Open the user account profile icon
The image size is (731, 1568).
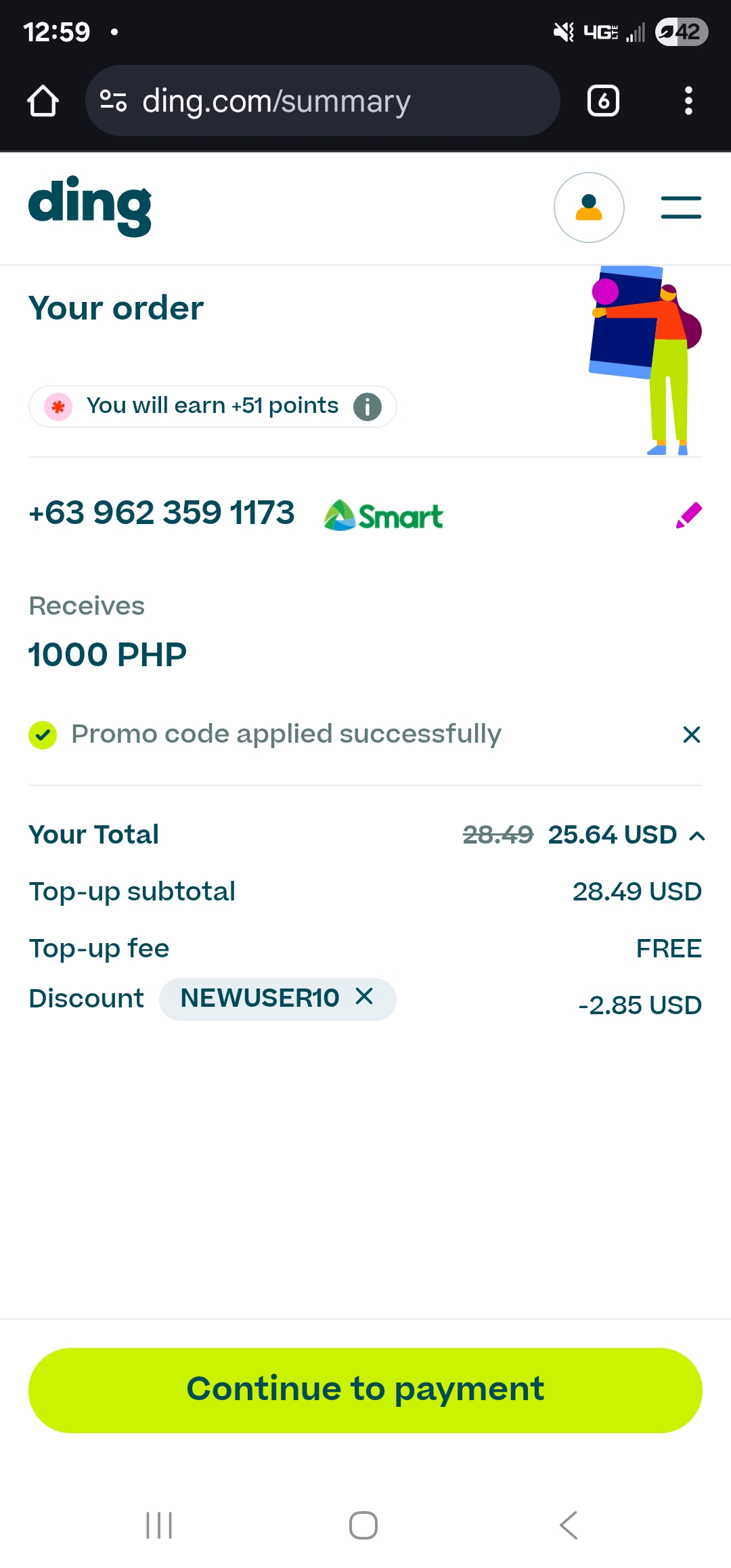coord(589,207)
